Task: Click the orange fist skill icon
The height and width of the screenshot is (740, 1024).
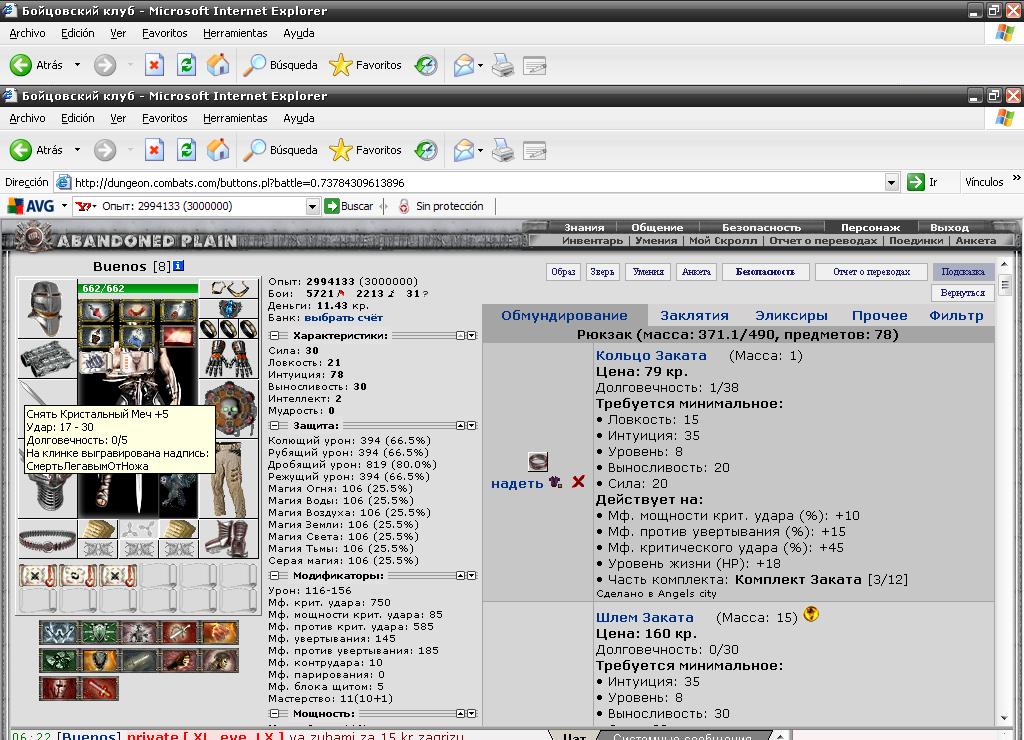Action: pyautogui.click(x=220, y=633)
